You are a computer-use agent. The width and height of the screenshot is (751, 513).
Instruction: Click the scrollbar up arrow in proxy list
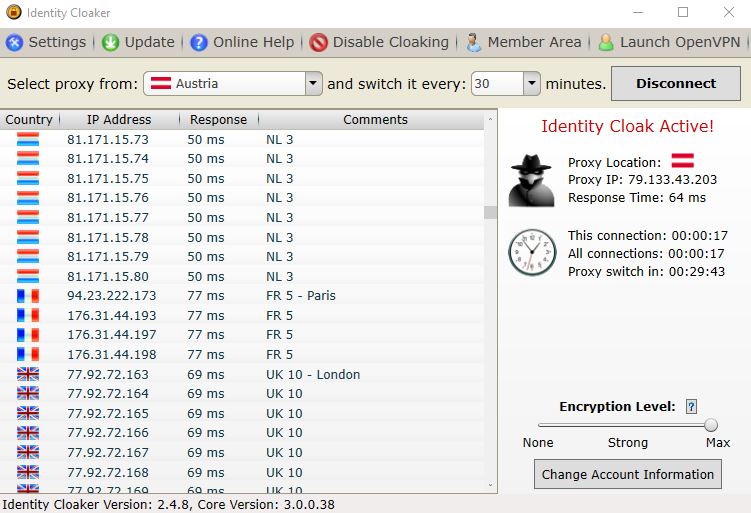click(490, 118)
